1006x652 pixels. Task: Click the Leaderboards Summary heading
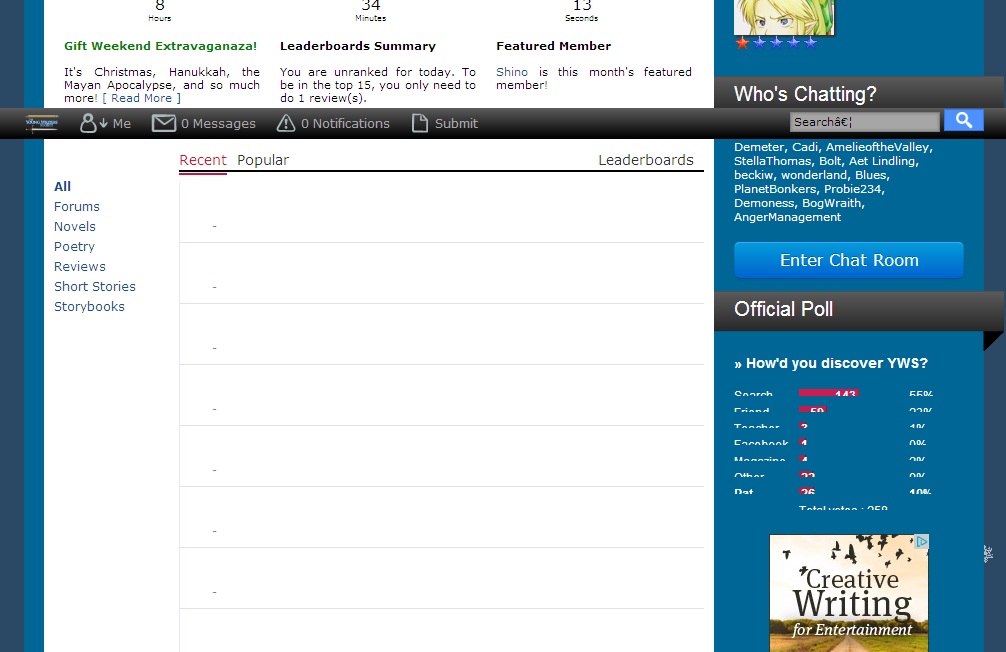coord(357,46)
